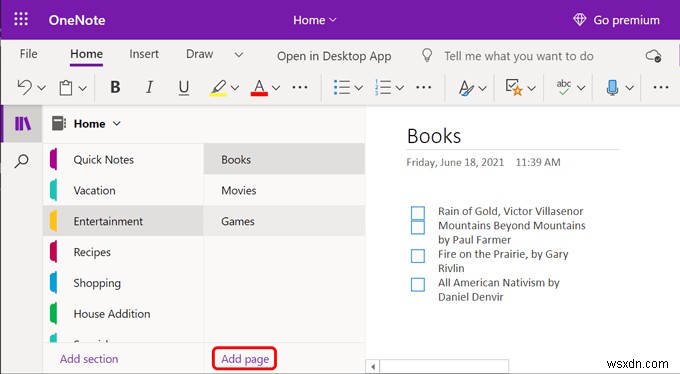The width and height of the screenshot is (680, 374).
Task: Expand the Styles dropdown arrow
Action: [482, 88]
